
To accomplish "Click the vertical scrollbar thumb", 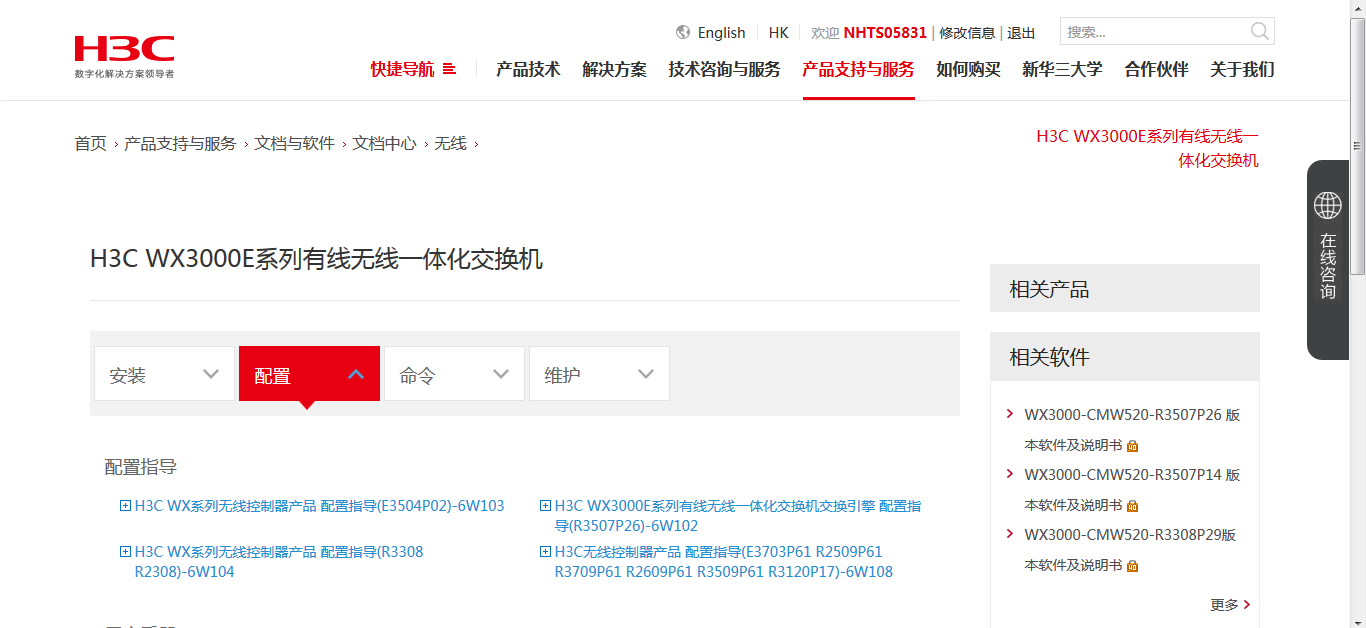I will coord(1357,146).
